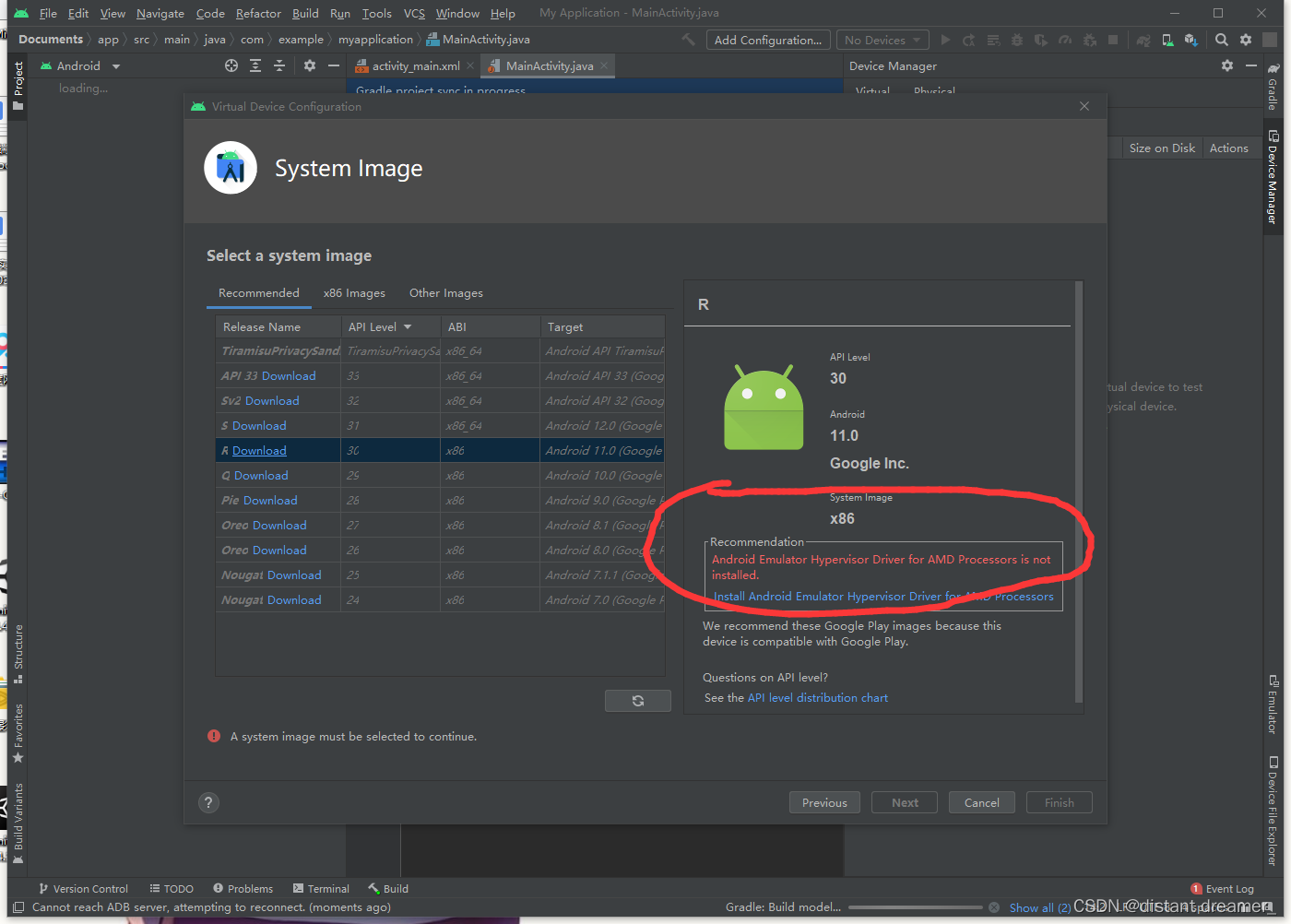
Task: Click the Release Name column header
Action: coord(278,327)
